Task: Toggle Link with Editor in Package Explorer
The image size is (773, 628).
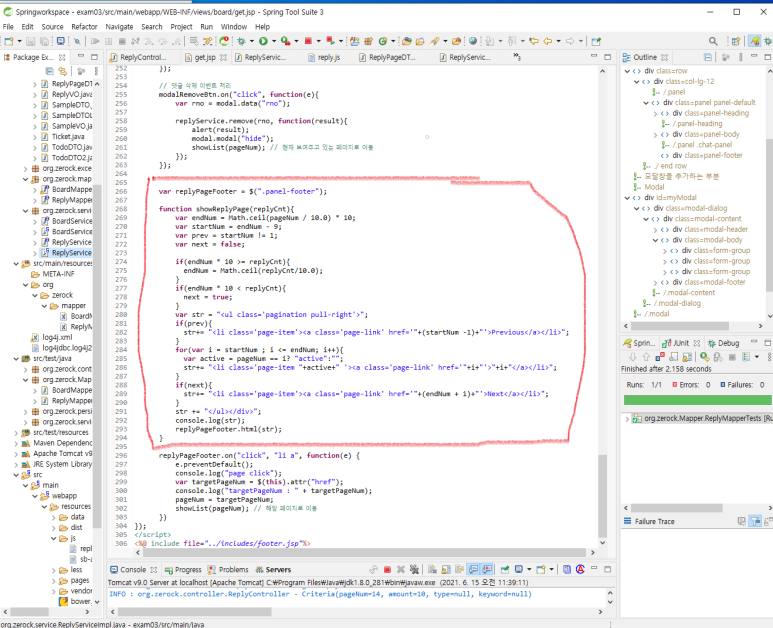Action: (62, 71)
